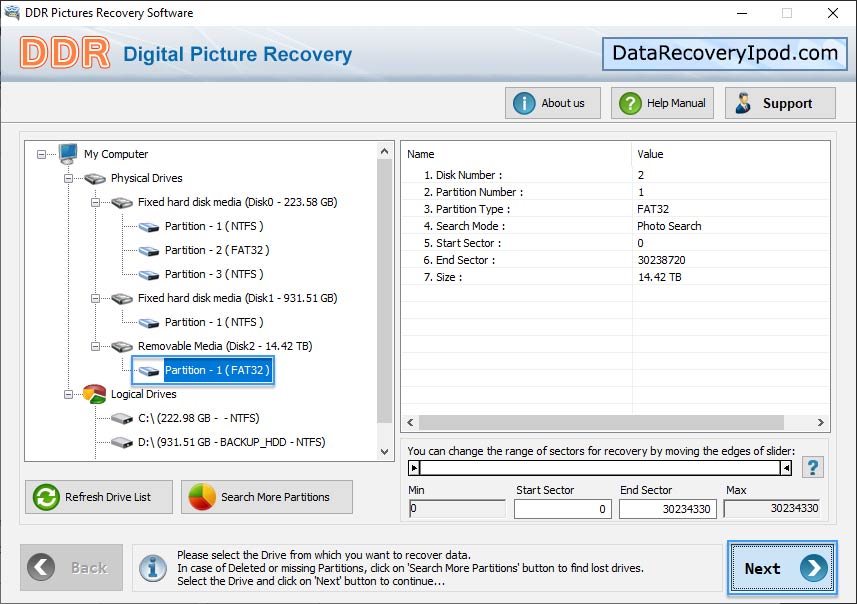Click right edge handle of sector slider
The width and height of the screenshot is (857, 604).
(786, 468)
